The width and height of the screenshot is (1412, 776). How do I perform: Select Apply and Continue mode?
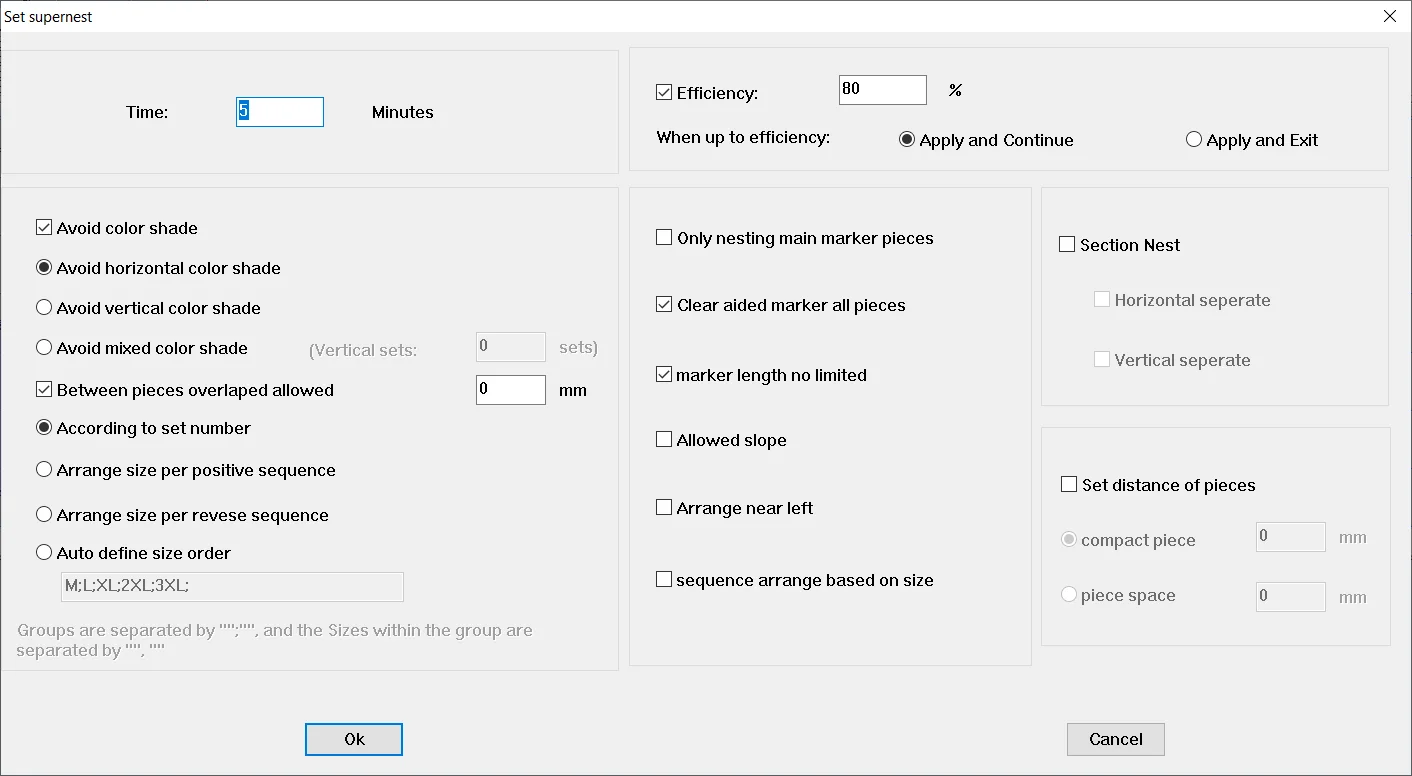click(x=905, y=139)
